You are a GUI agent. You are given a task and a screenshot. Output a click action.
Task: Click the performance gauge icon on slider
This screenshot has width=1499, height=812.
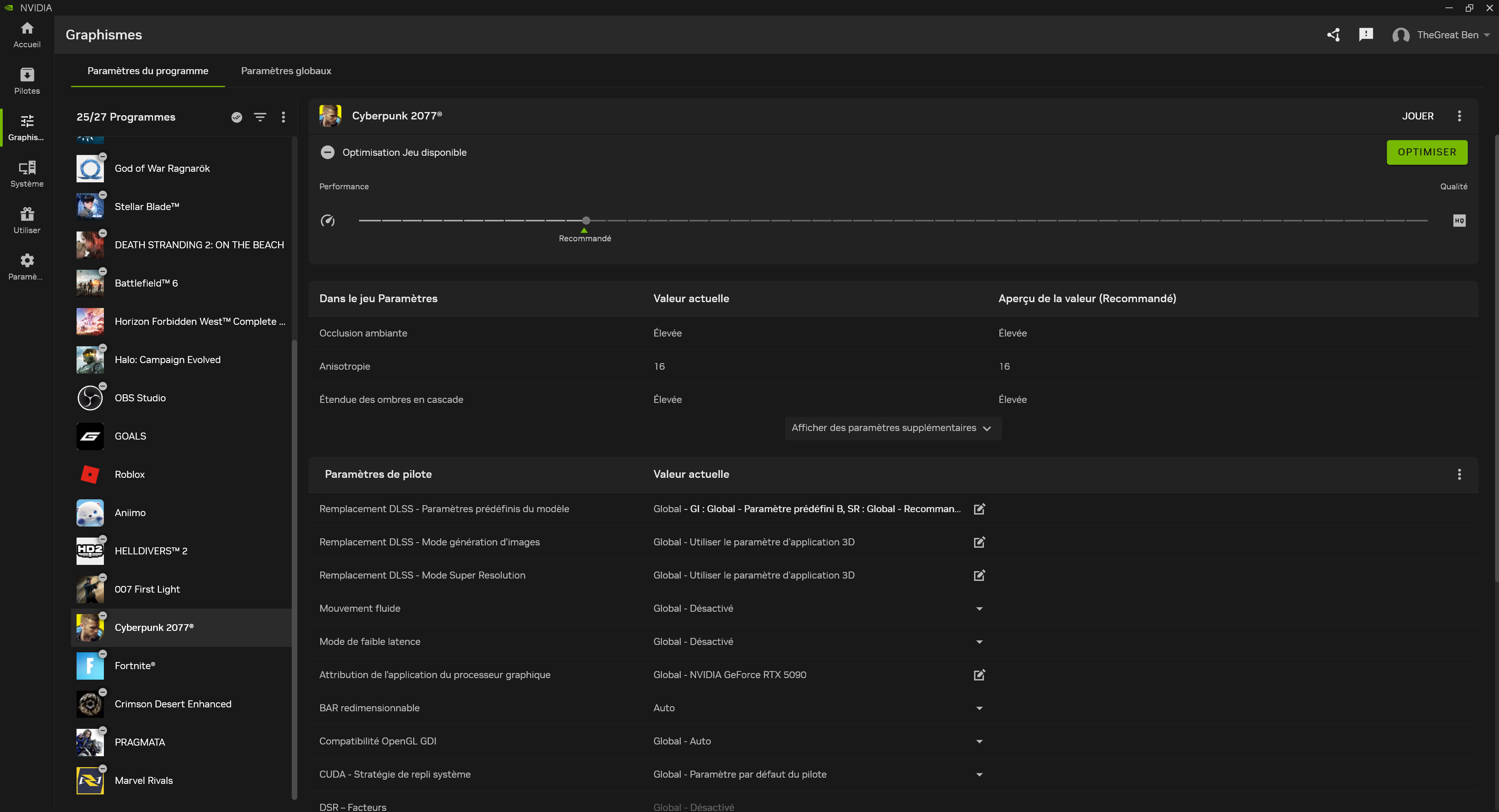[x=328, y=221]
